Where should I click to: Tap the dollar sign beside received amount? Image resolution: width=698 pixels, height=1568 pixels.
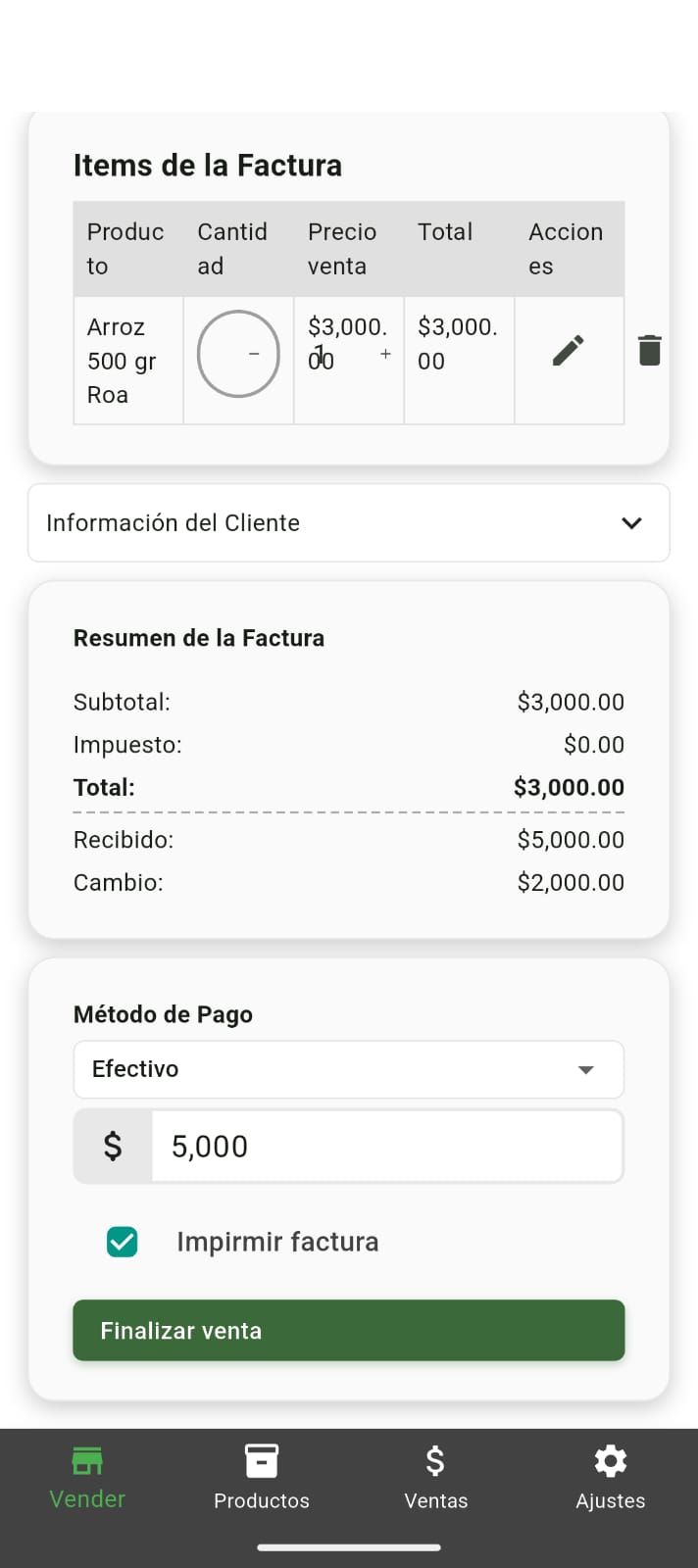(x=113, y=1146)
